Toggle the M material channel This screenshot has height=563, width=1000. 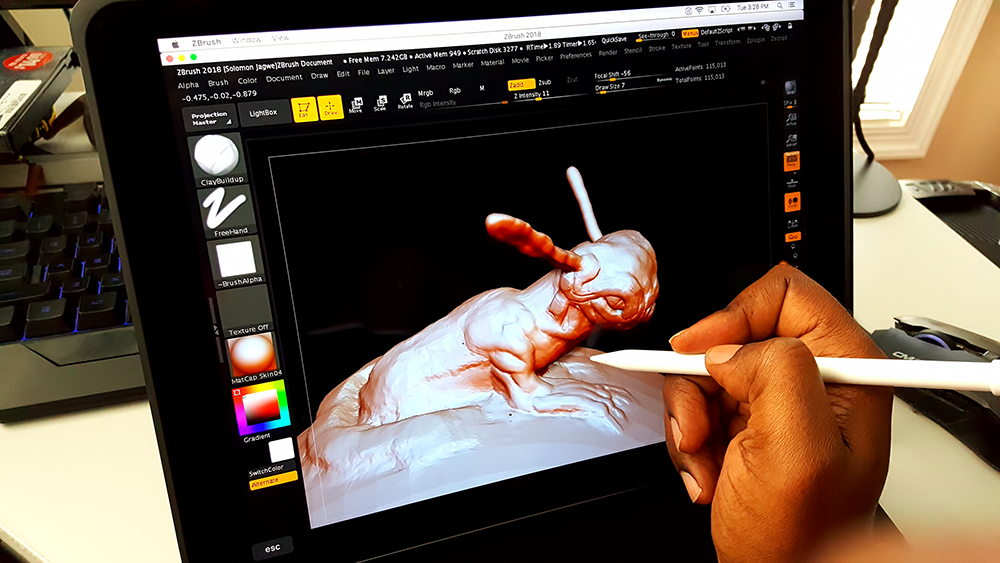tap(482, 89)
